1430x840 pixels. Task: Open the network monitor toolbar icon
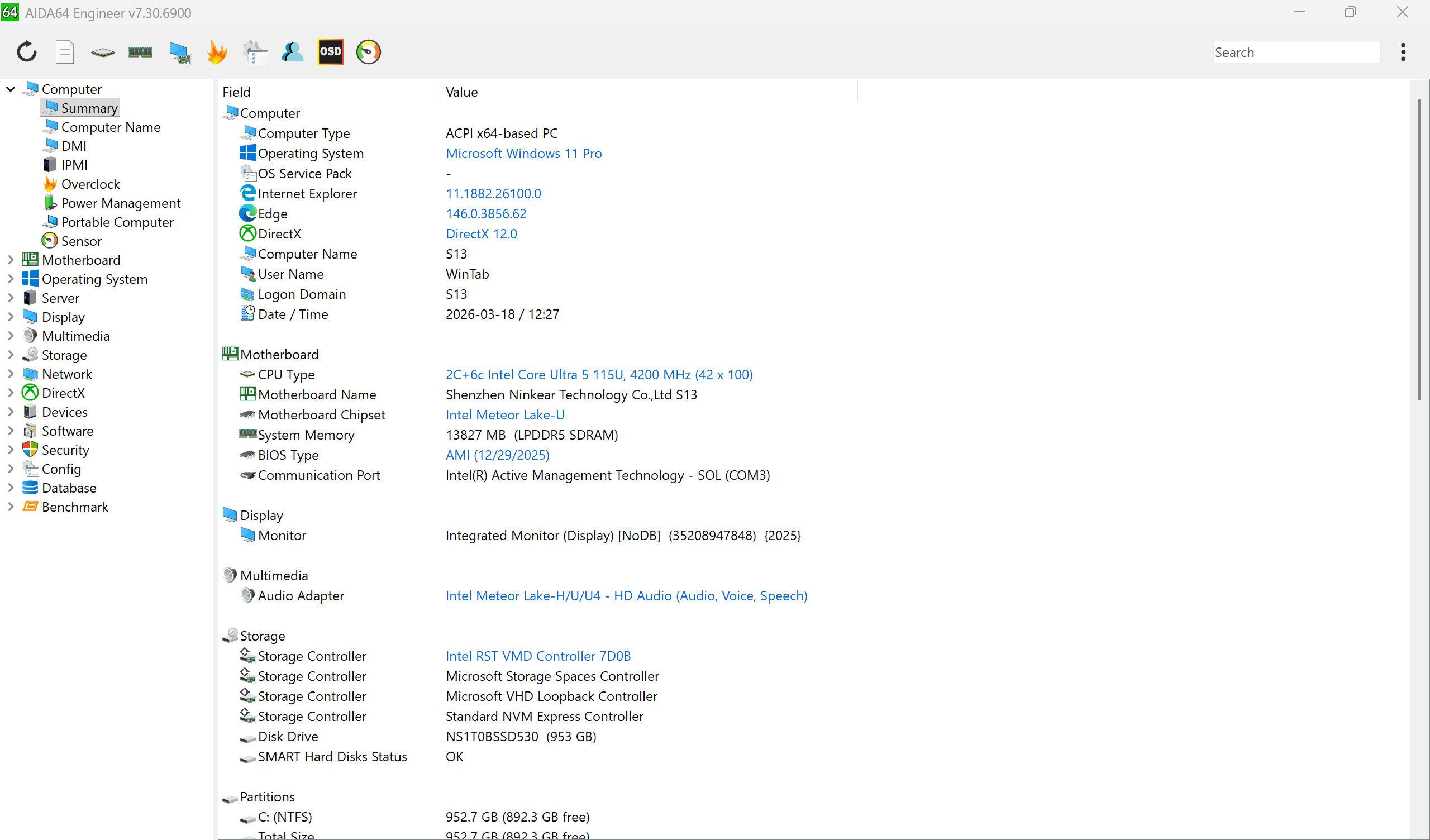pyautogui.click(x=179, y=52)
